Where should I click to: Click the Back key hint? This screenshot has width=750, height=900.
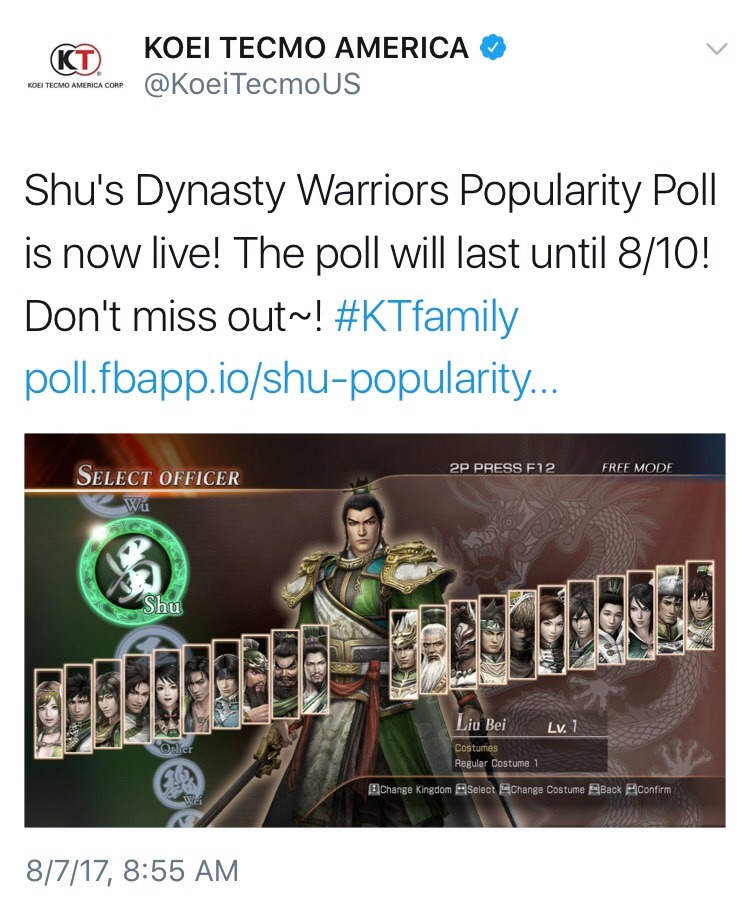pyautogui.click(x=606, y=789)
